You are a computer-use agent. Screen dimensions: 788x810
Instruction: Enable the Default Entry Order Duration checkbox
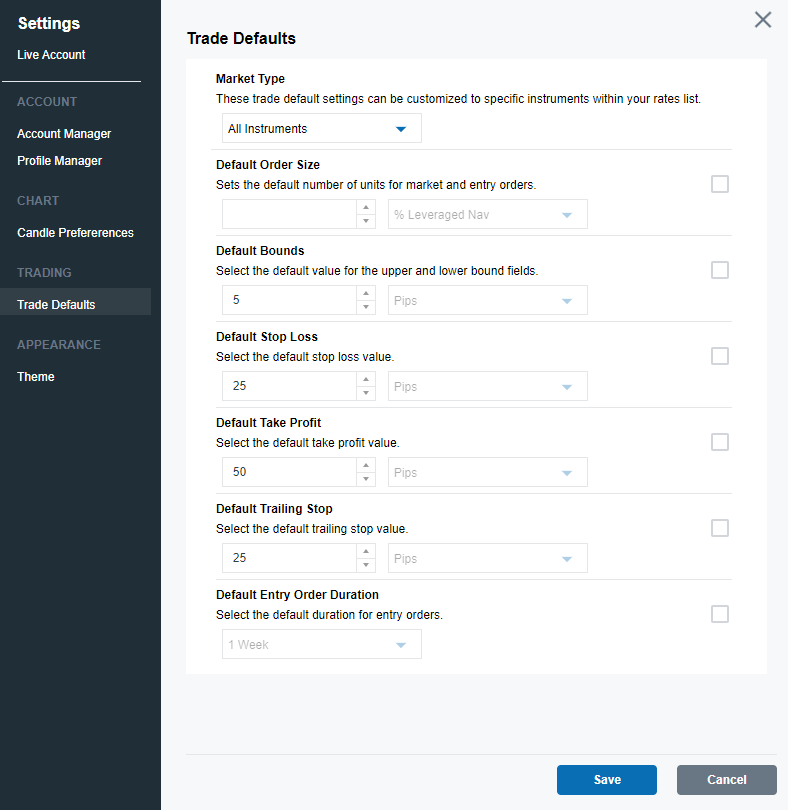point(720,614)
